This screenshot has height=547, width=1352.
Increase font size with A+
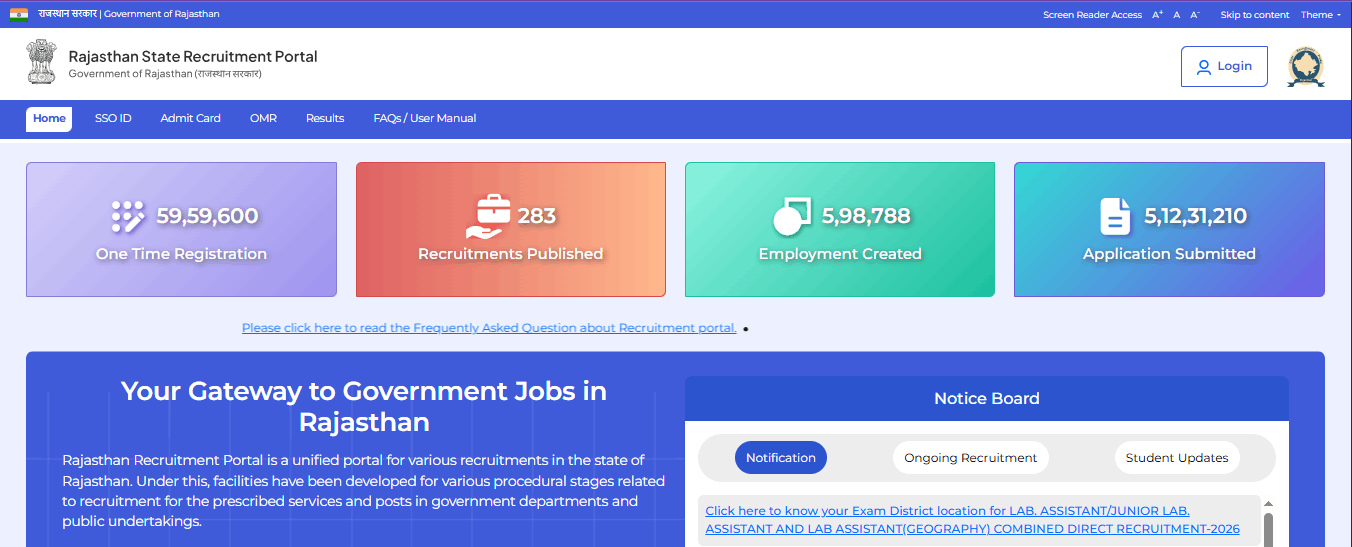pyautogui.click(x=1158, y=15)
